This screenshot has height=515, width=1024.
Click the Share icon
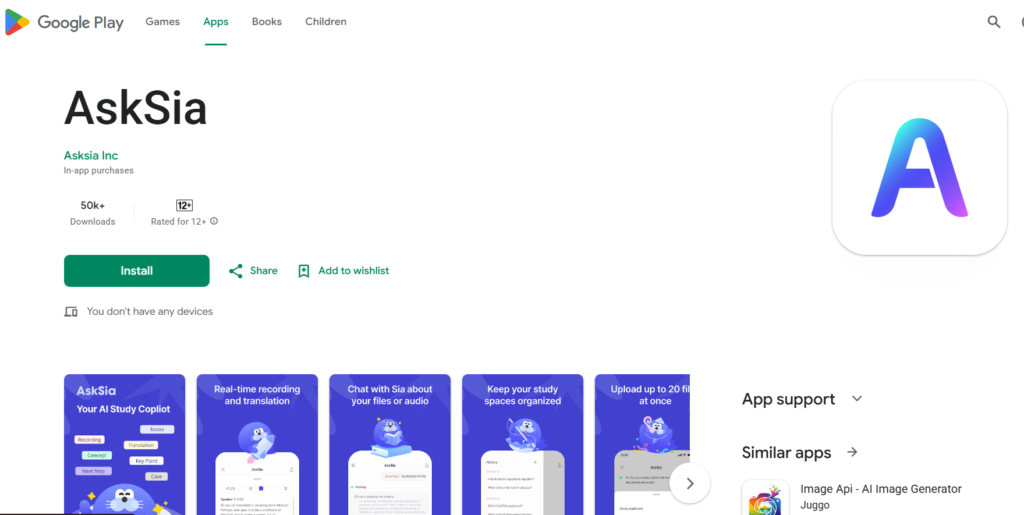click(x=236, y=271)
